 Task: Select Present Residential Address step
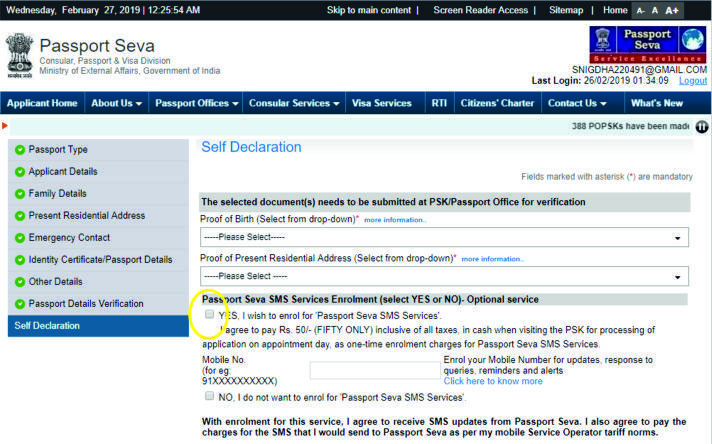point(98,216)
